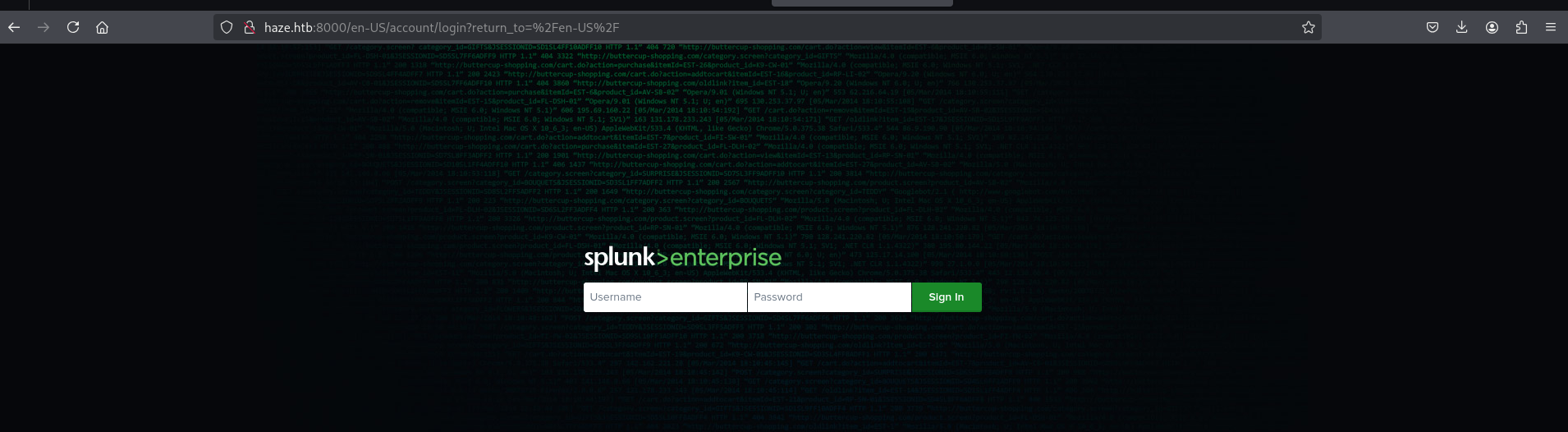View the insecure connection padlock info
1568x432 pixels.
coord(249,27)
